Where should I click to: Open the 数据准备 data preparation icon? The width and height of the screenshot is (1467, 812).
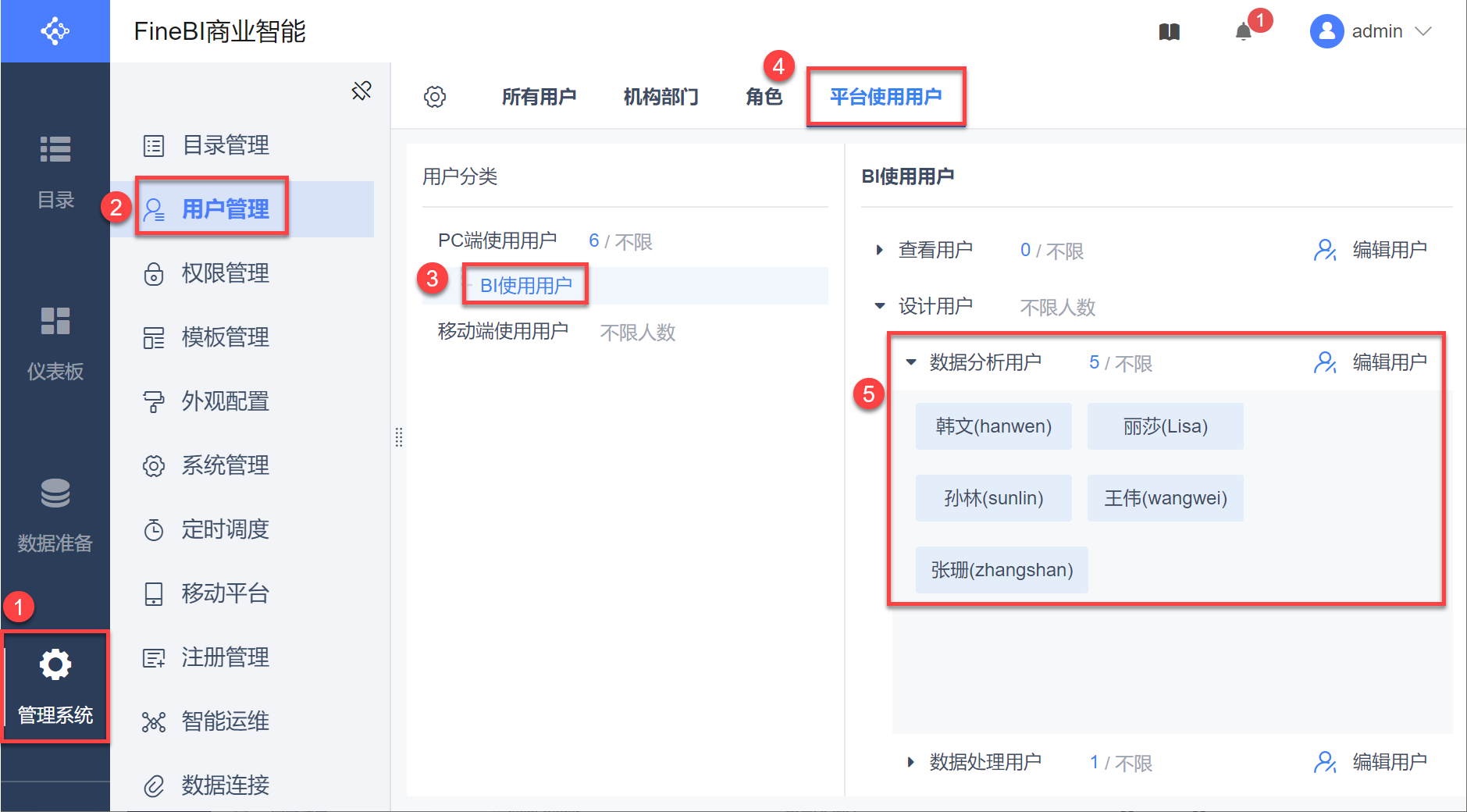pos(55,493)
